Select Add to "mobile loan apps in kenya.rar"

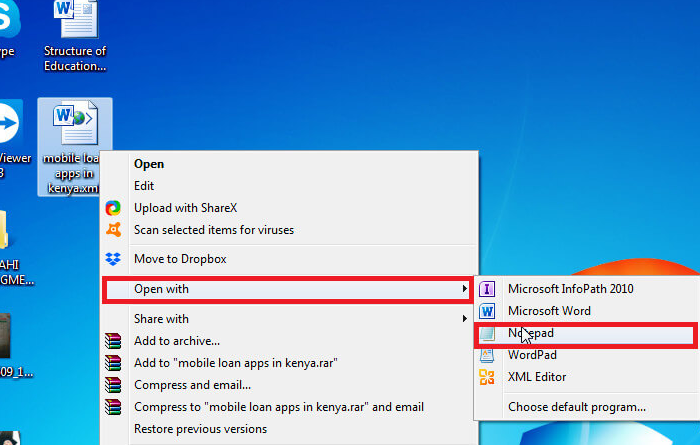coord(236,362)
